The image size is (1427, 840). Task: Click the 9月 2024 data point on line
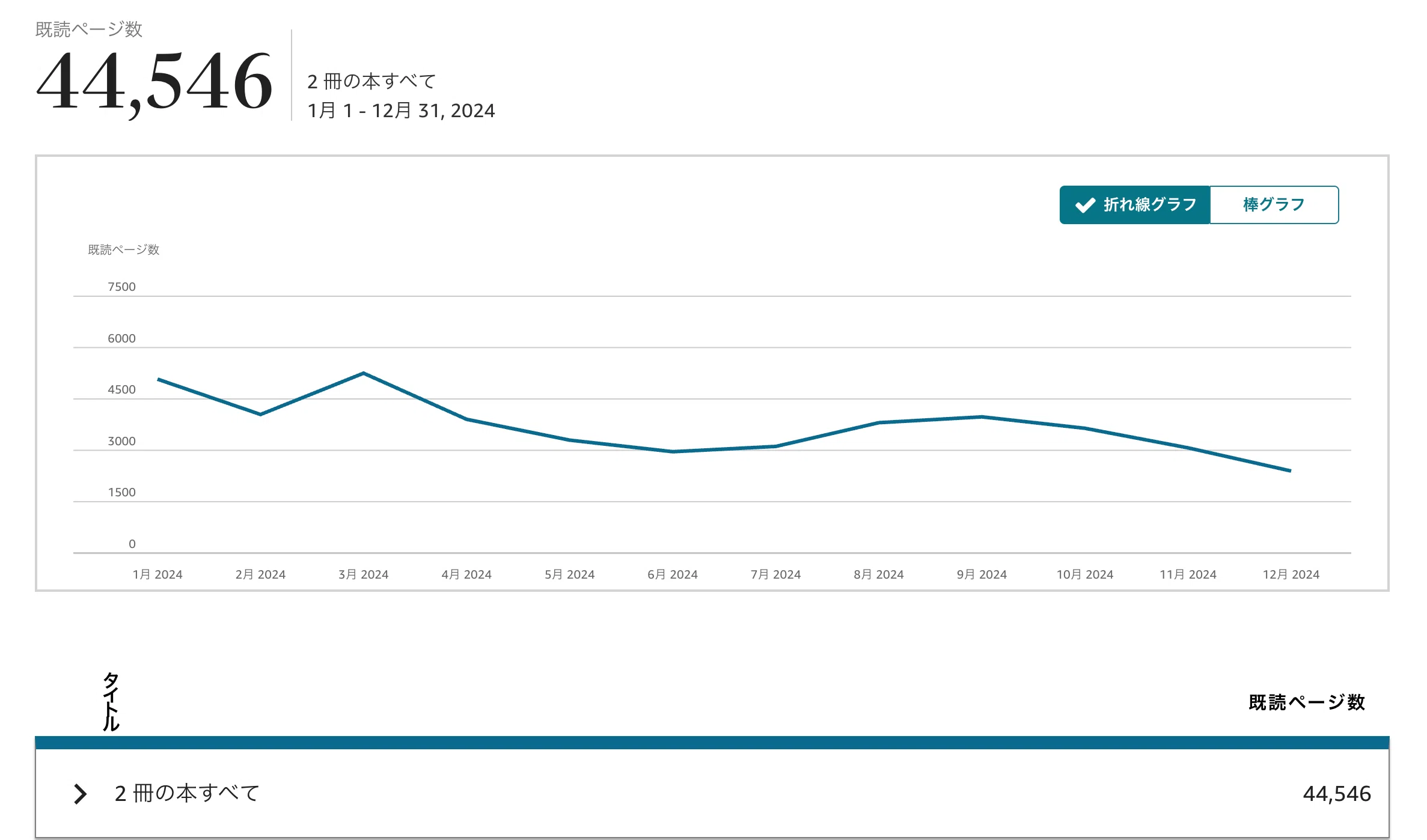point(982,416)
